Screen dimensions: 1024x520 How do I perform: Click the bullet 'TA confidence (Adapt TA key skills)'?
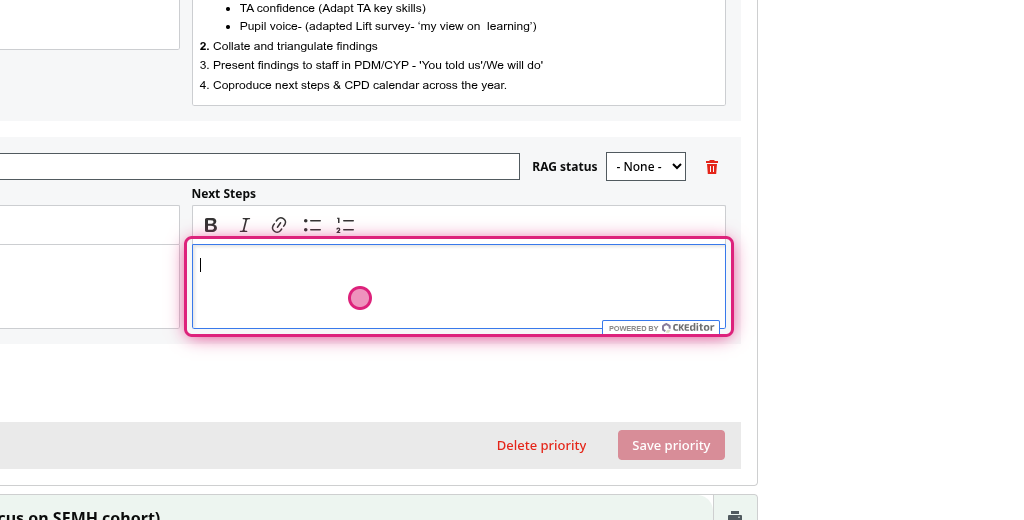332,8
